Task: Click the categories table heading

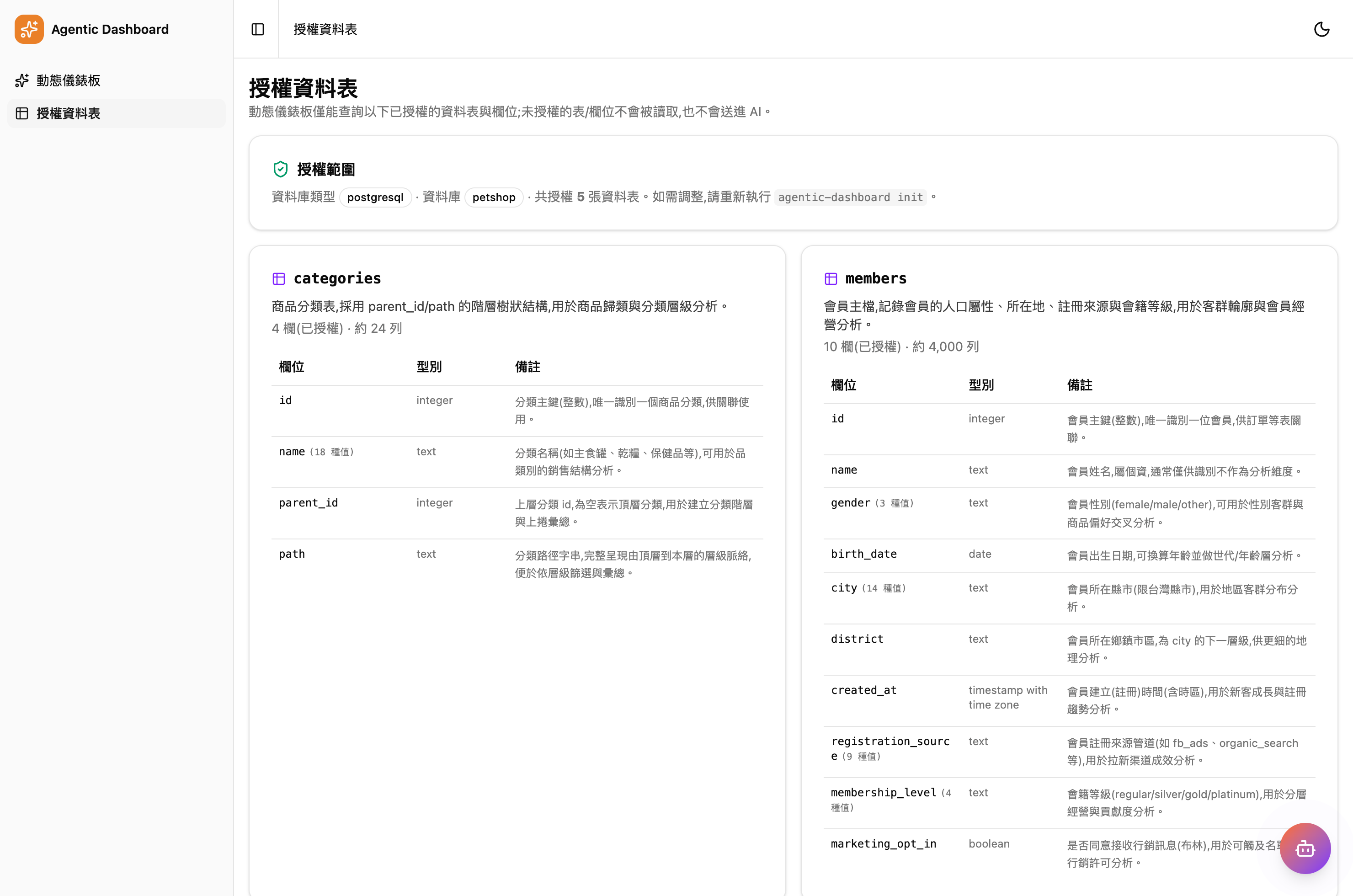Action: [x=337, y=278]
